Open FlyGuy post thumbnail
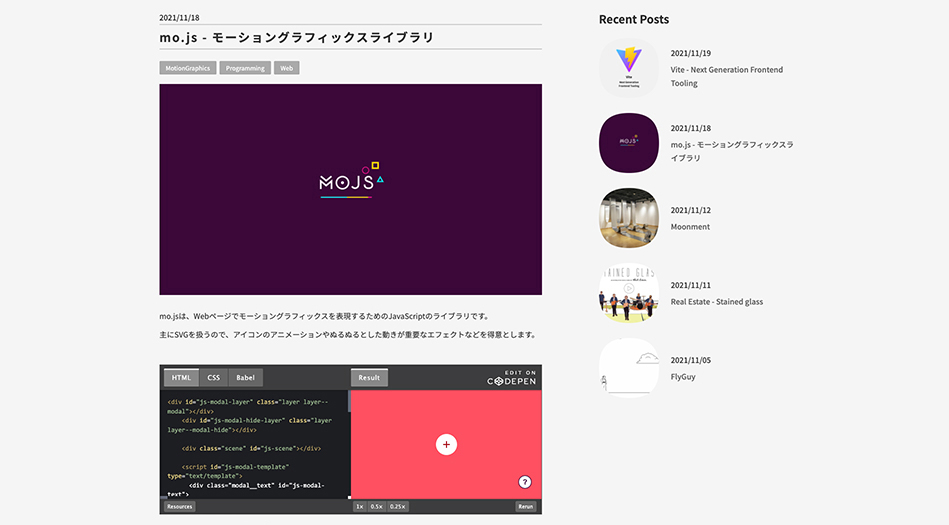949x525 pixels. coord(629,368)
